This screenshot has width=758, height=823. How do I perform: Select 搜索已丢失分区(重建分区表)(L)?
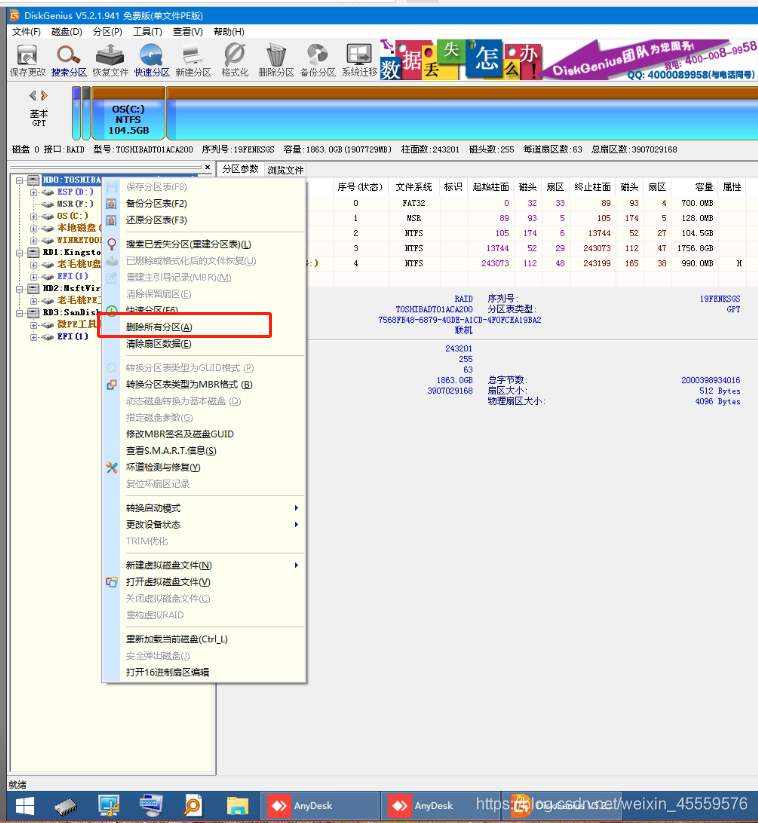pos(204,244)
